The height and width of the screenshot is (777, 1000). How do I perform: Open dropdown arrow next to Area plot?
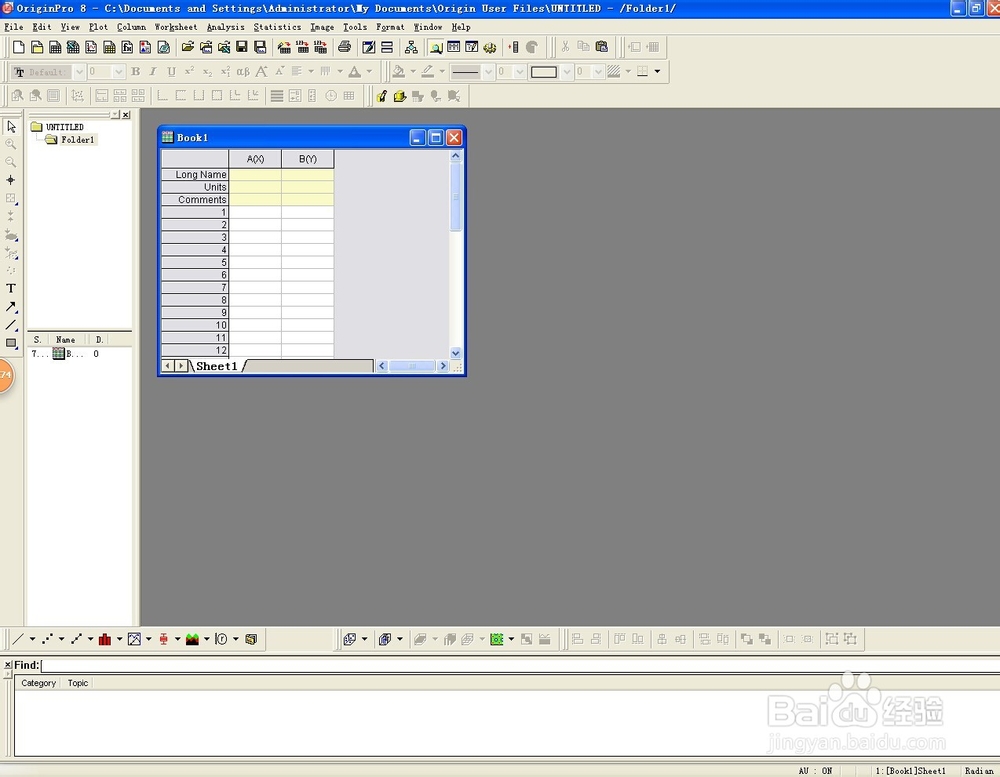click(207, 639)
